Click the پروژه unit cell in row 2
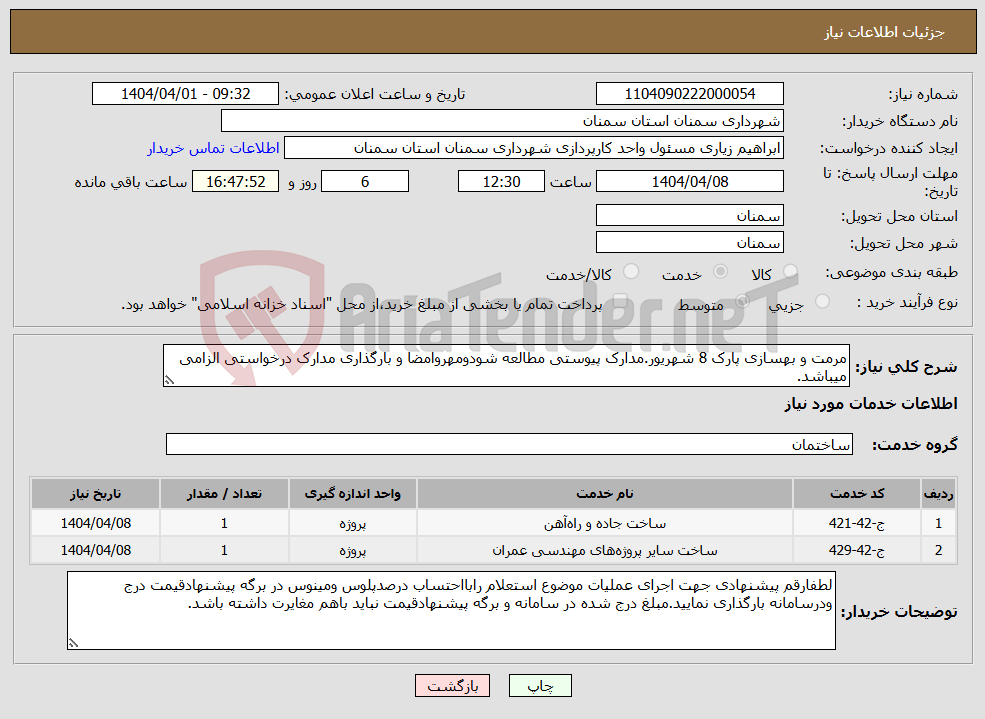This screenshot has height=719, width=985. tap(352, 550)
